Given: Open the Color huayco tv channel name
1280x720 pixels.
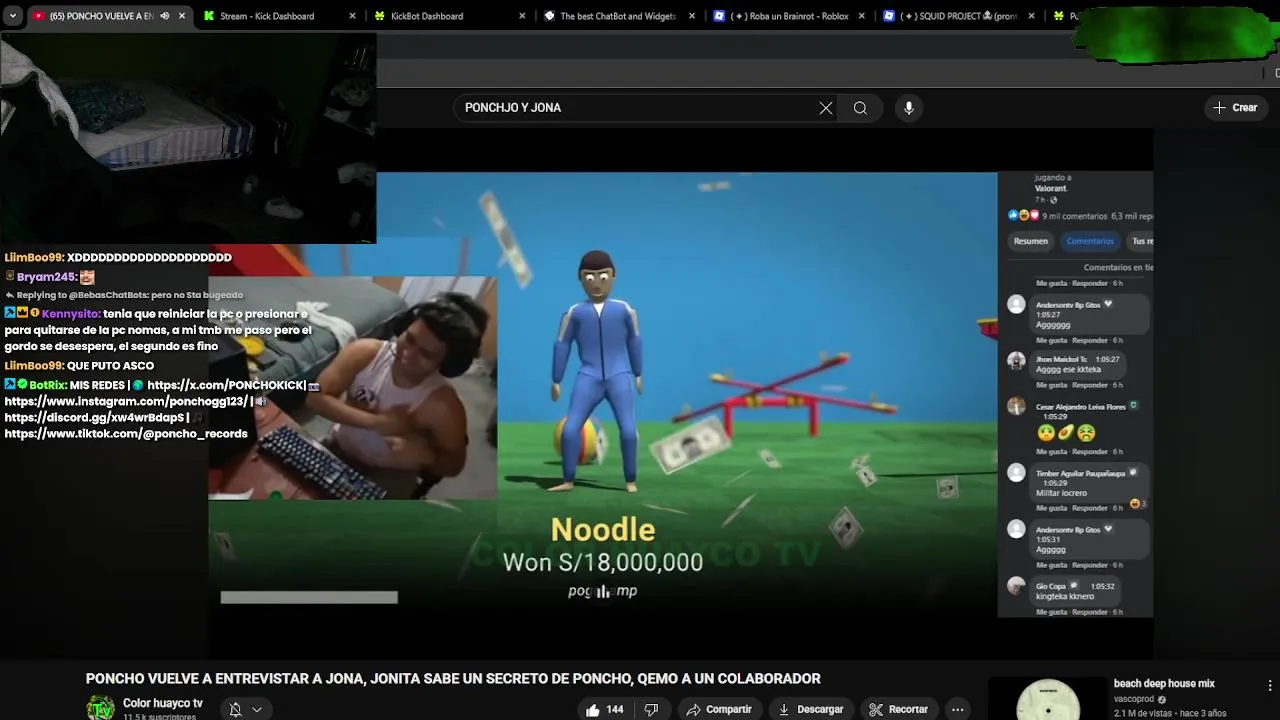Looking at the screenshot, I should point(163,704).
